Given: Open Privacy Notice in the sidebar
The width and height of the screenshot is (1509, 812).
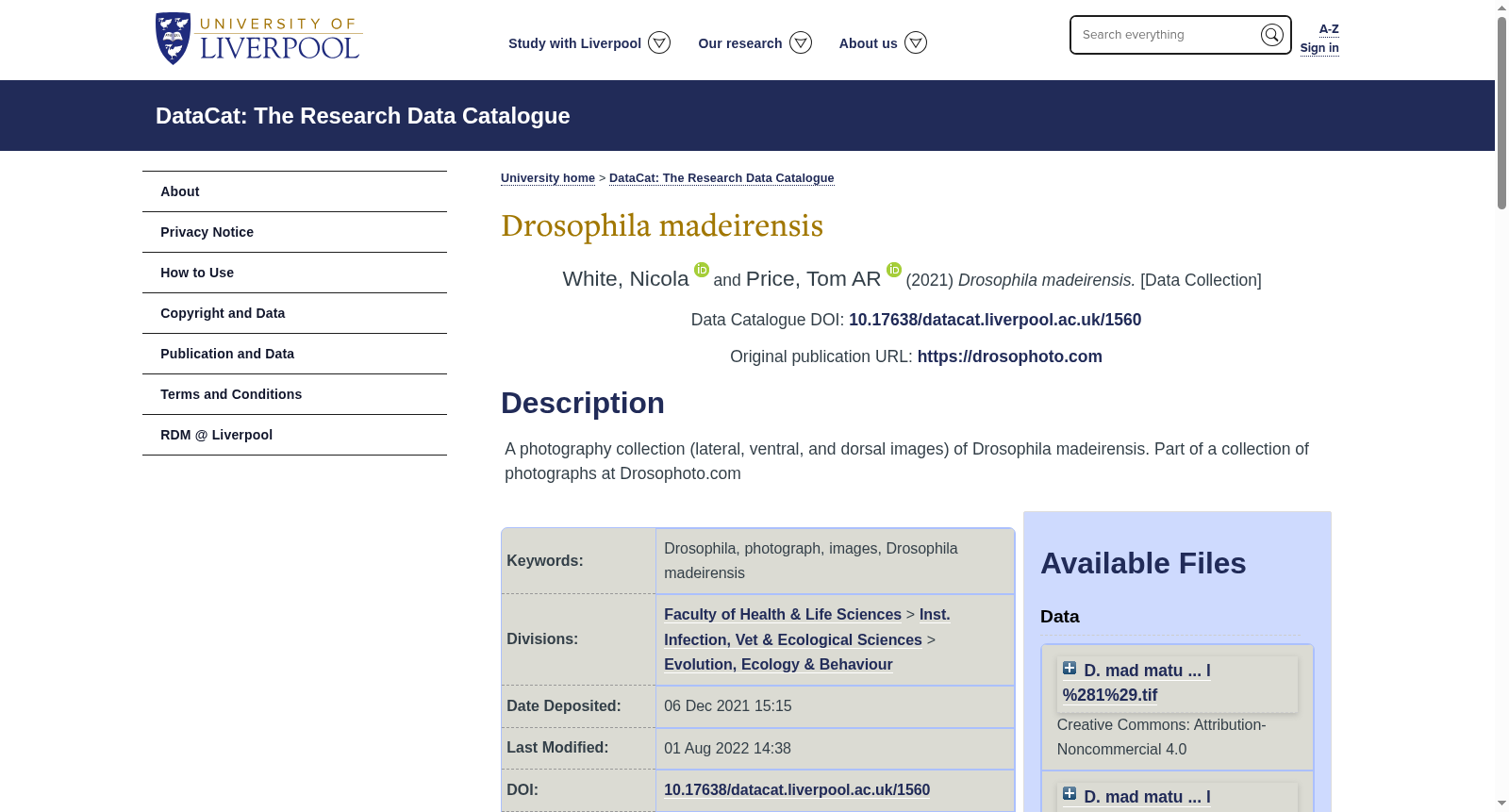Looking at the screenshot, I should (294, 232).
